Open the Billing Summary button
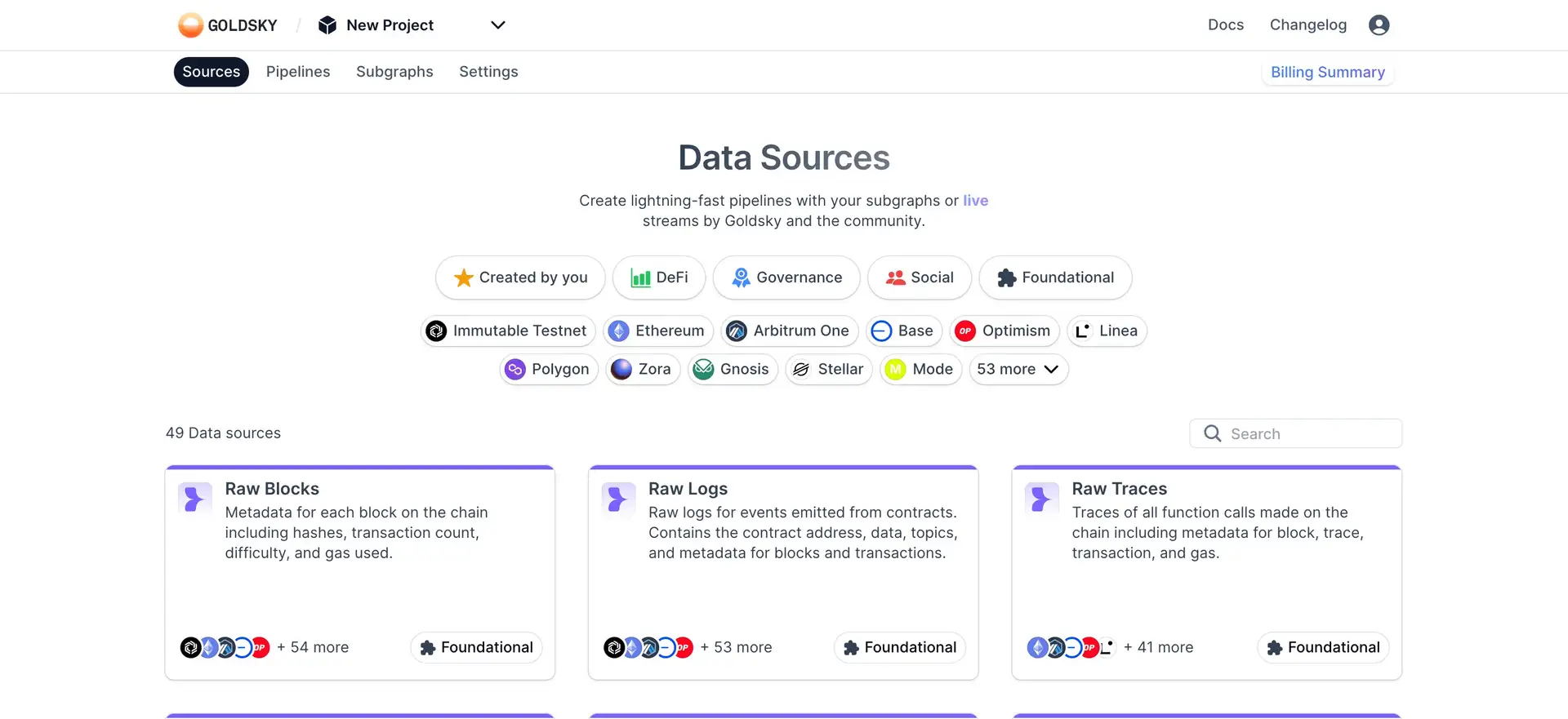Image resolution: width=1568 pixels, height=719 pixels. (1327, 73)
